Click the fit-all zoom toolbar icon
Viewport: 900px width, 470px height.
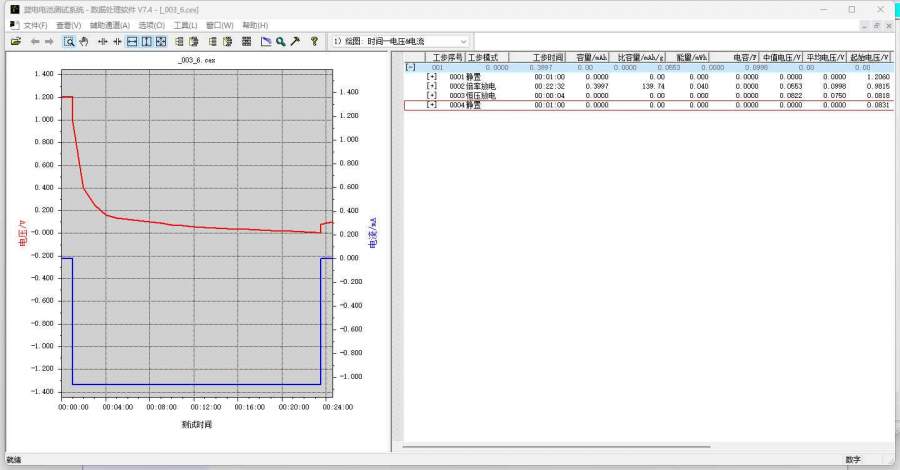click(161, 41)
